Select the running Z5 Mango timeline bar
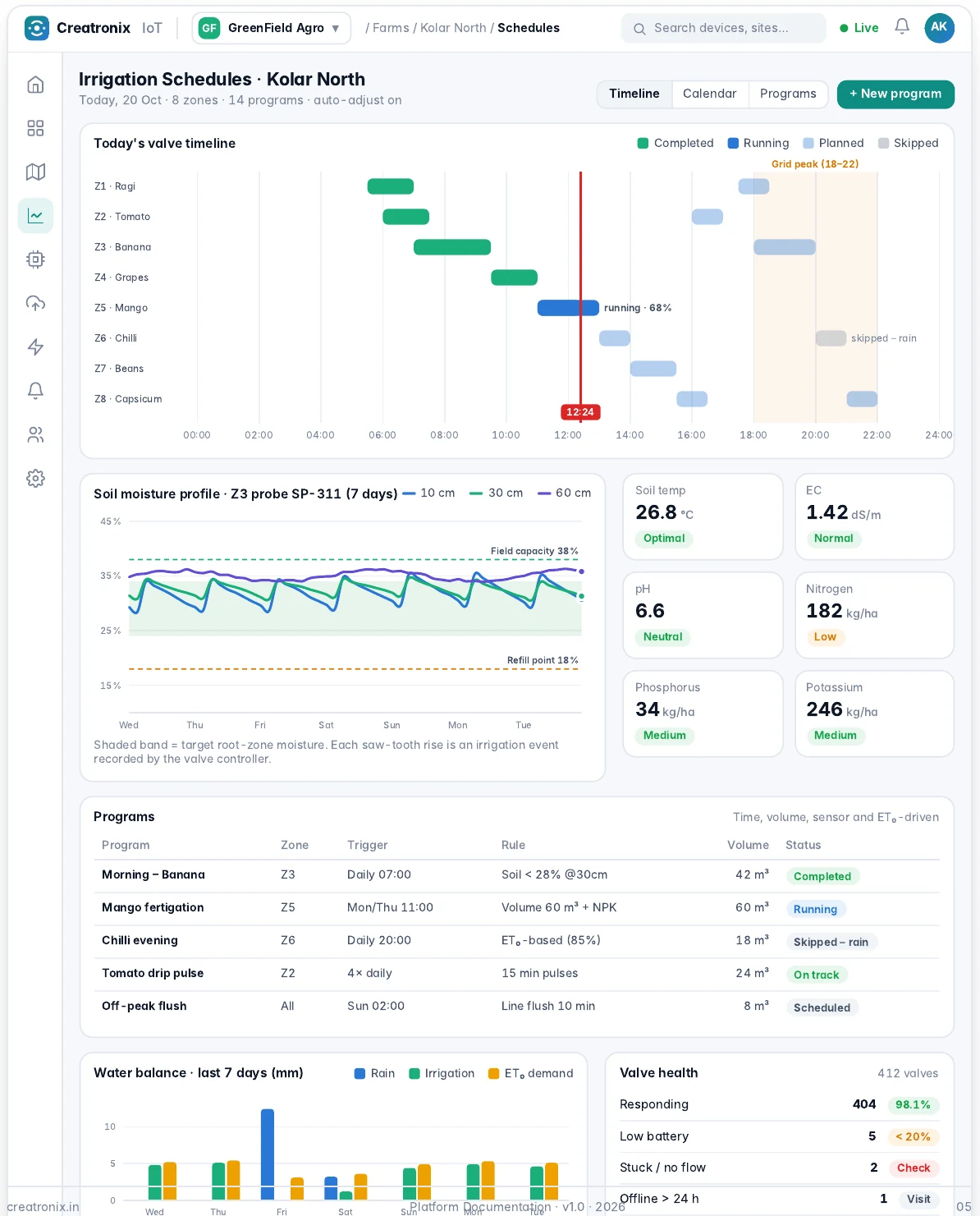The height and width of the screenshot is (1216, 980). point(568,308)
